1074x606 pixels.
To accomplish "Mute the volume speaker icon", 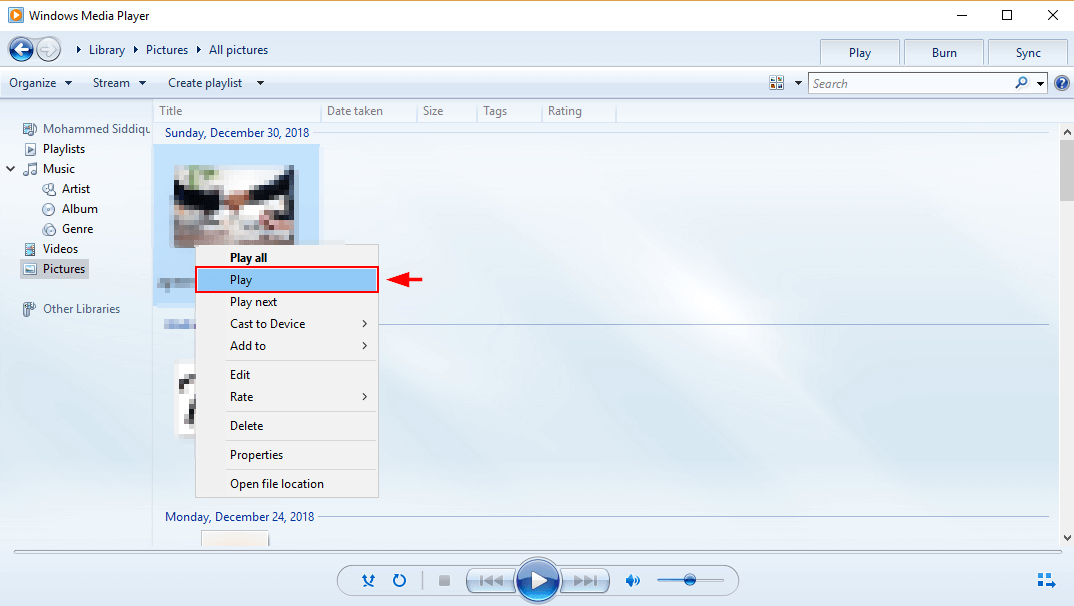I will coord(633,581).
